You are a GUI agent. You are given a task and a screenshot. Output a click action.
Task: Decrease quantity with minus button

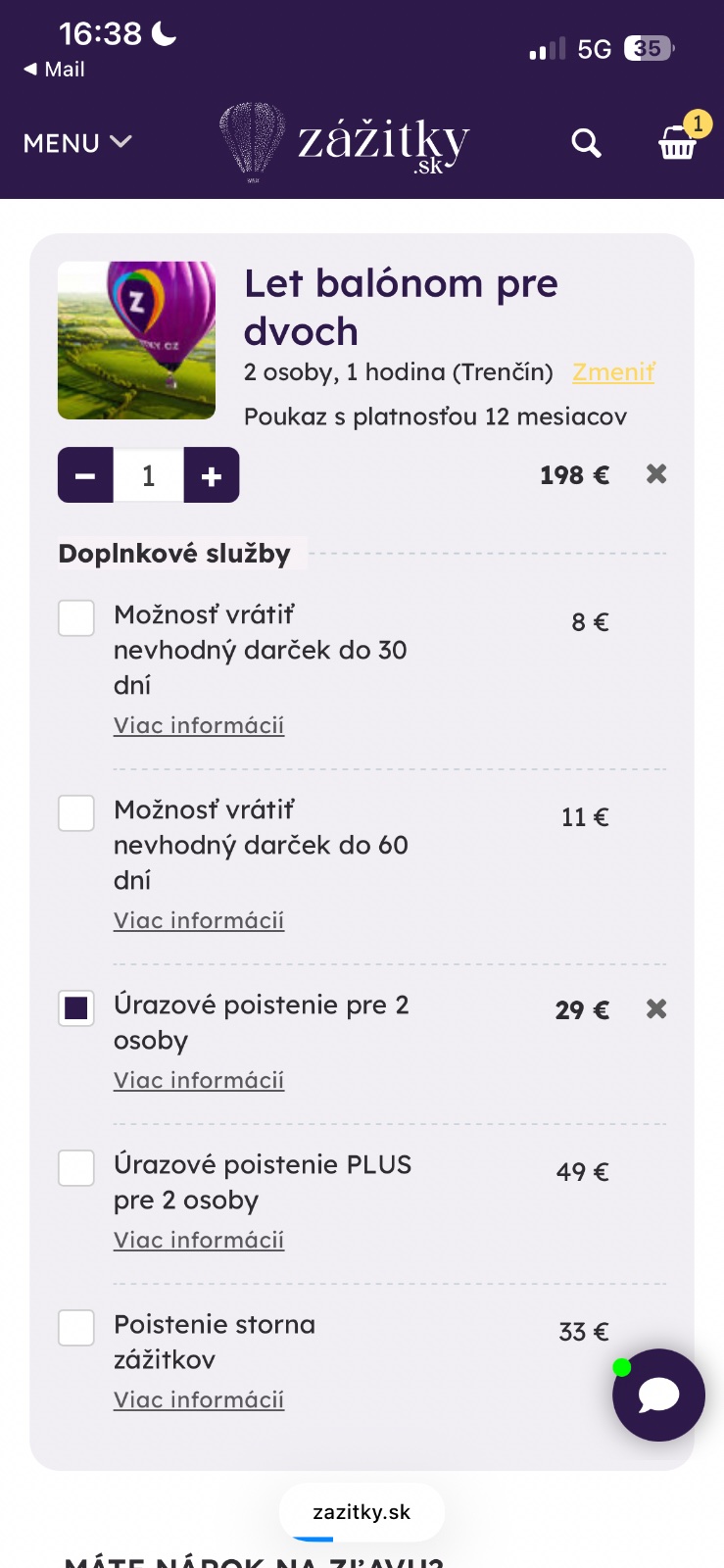point(85,475)
